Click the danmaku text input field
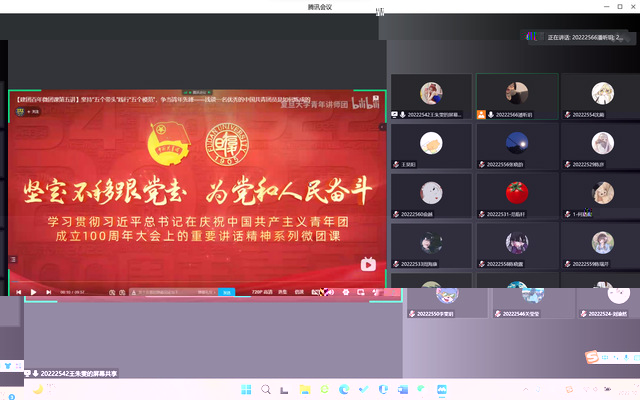 (173, 292)
